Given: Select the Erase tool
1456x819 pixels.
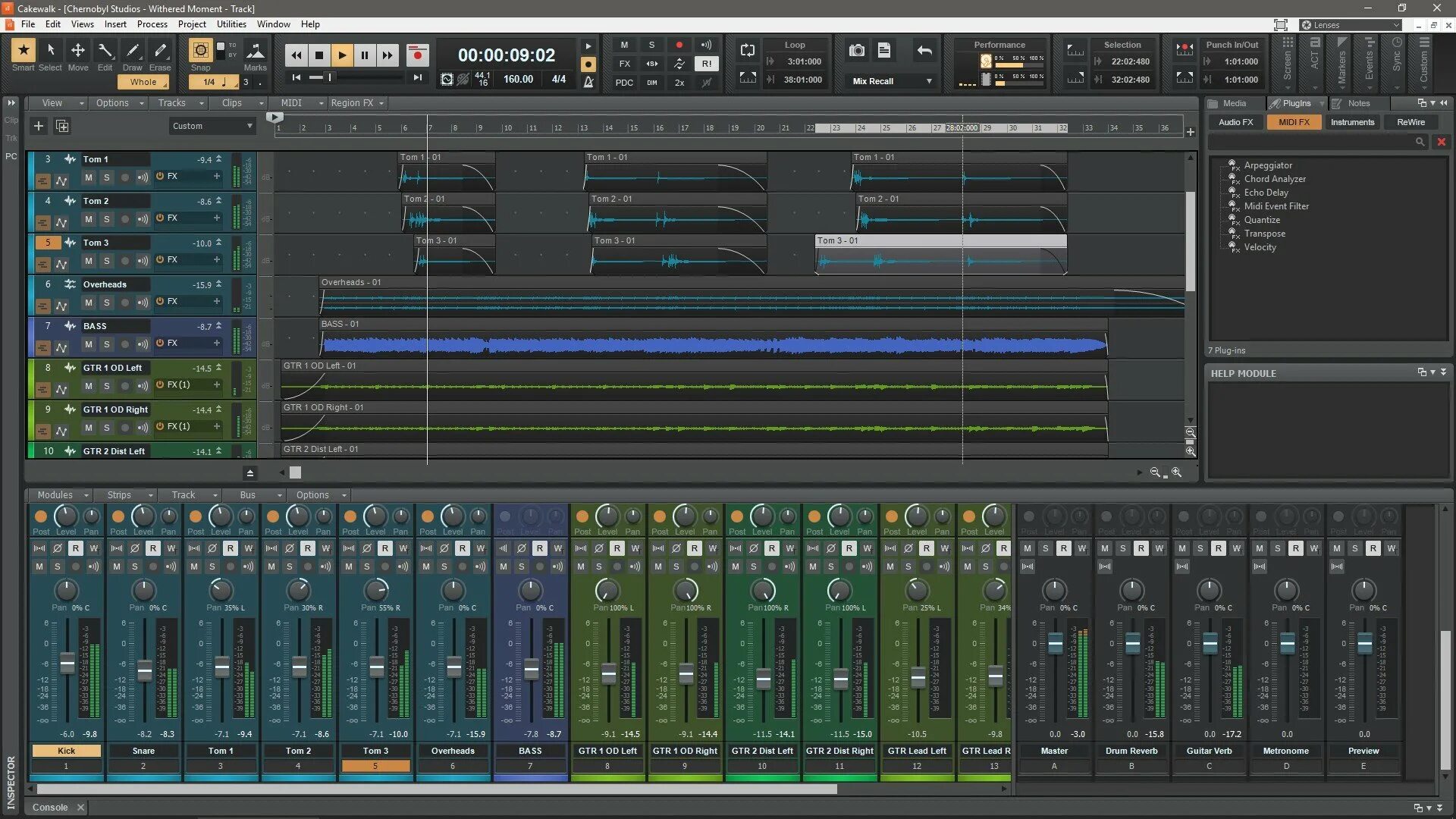Looking at the screenshot, I should point(159,52).
